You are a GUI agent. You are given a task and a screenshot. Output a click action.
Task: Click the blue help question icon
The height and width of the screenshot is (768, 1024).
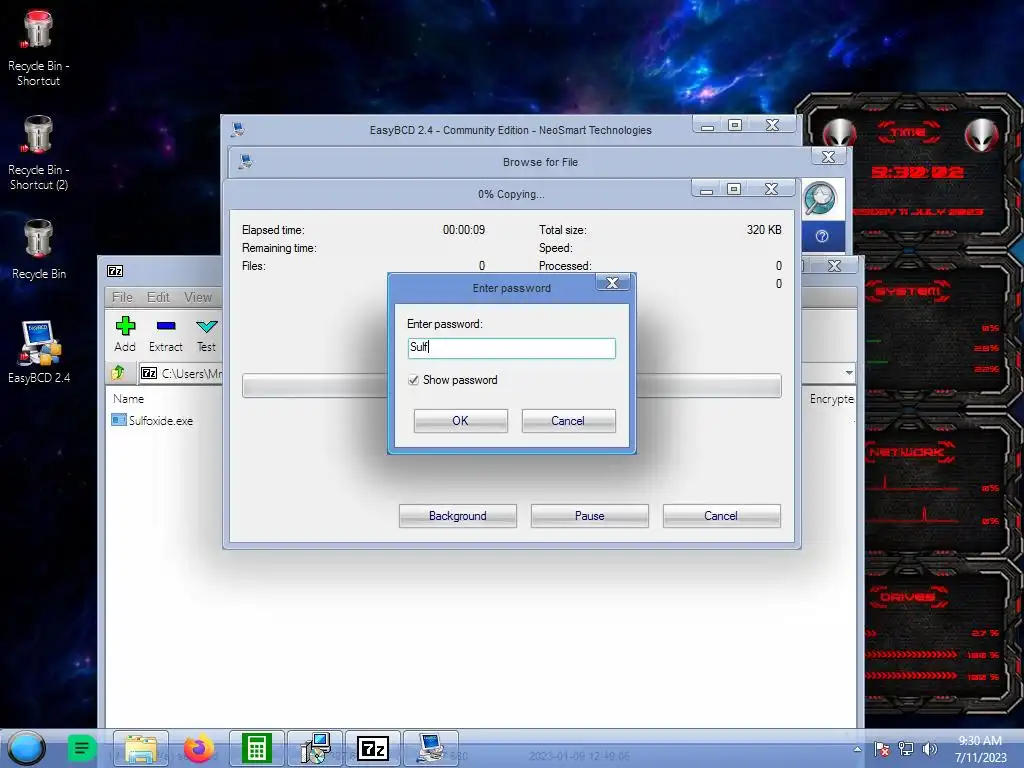tap(822, 236)
